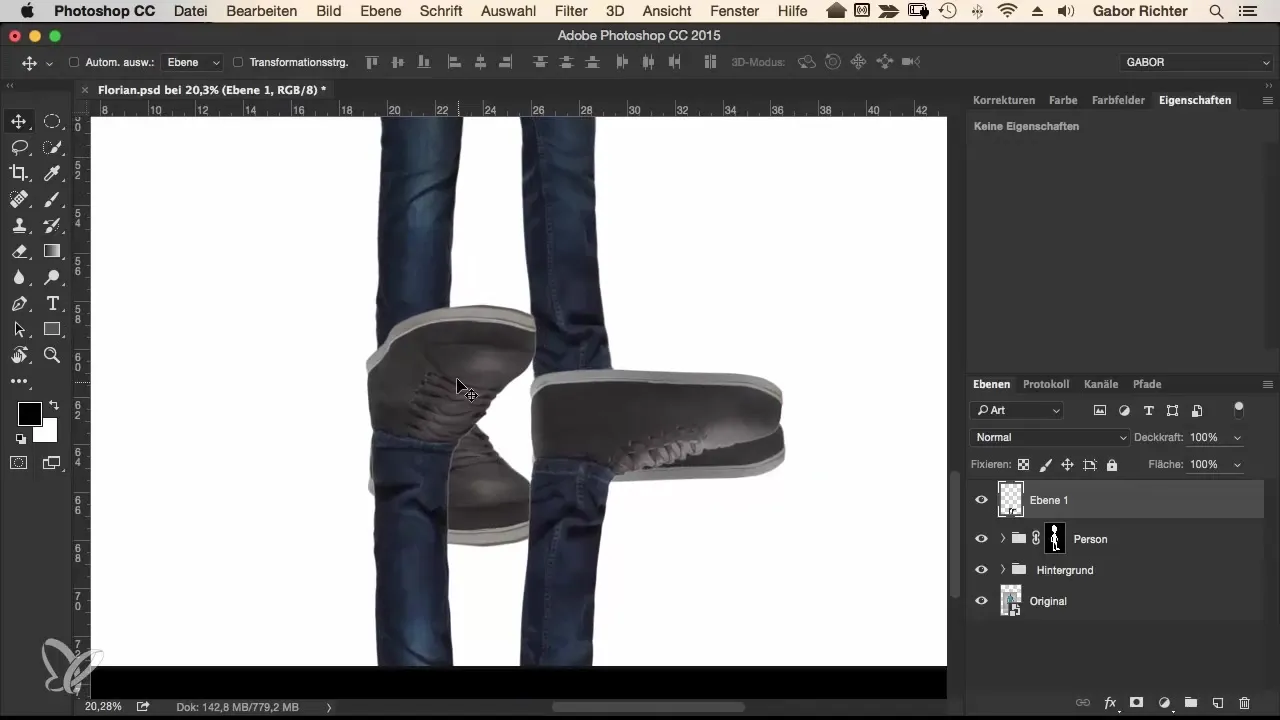The width and height of the screenshot is (1280, 720).
Task: Create a new adjustment layer
Action: coord(1164,703)
